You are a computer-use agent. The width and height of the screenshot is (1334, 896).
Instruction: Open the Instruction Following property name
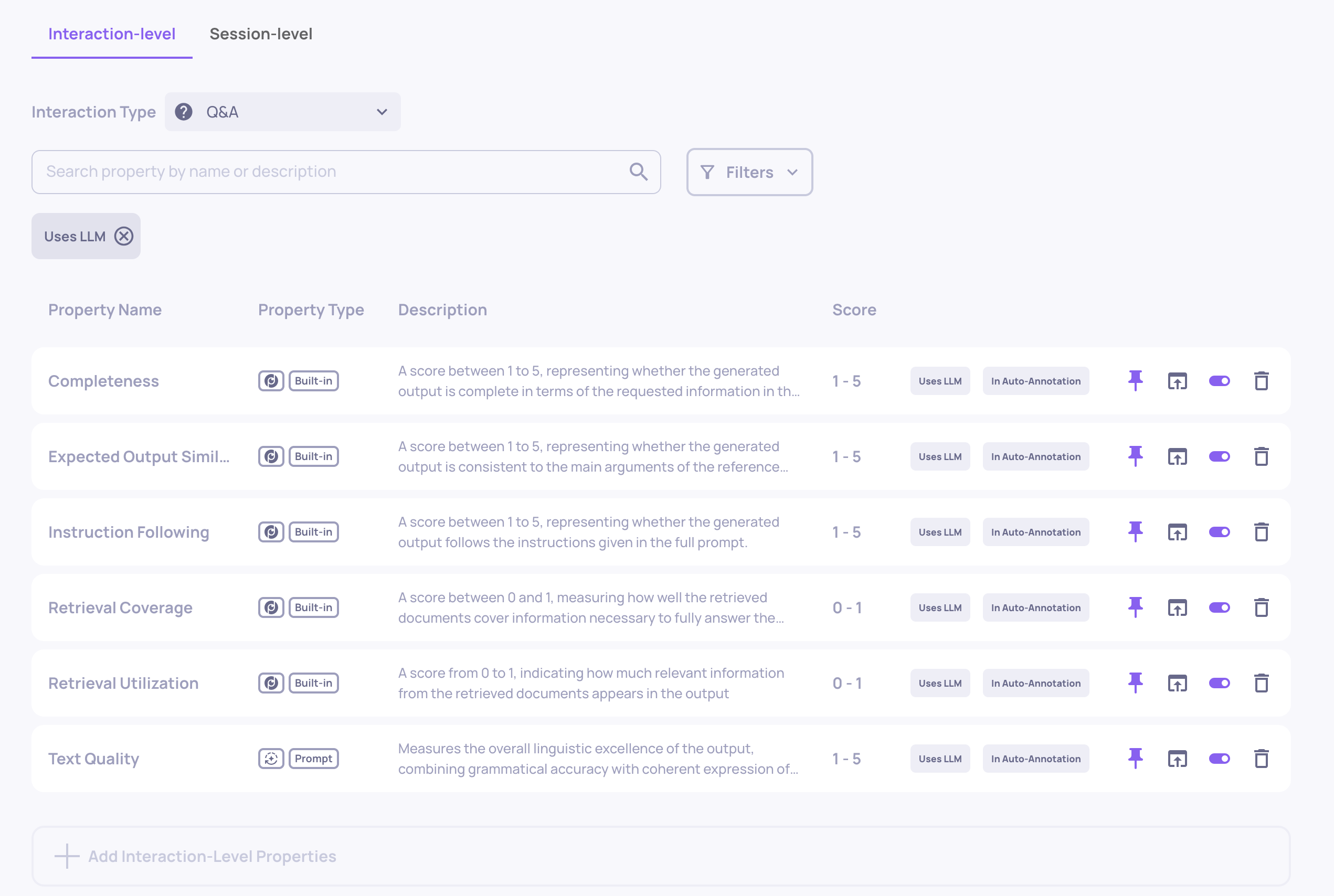click(129, 532)
